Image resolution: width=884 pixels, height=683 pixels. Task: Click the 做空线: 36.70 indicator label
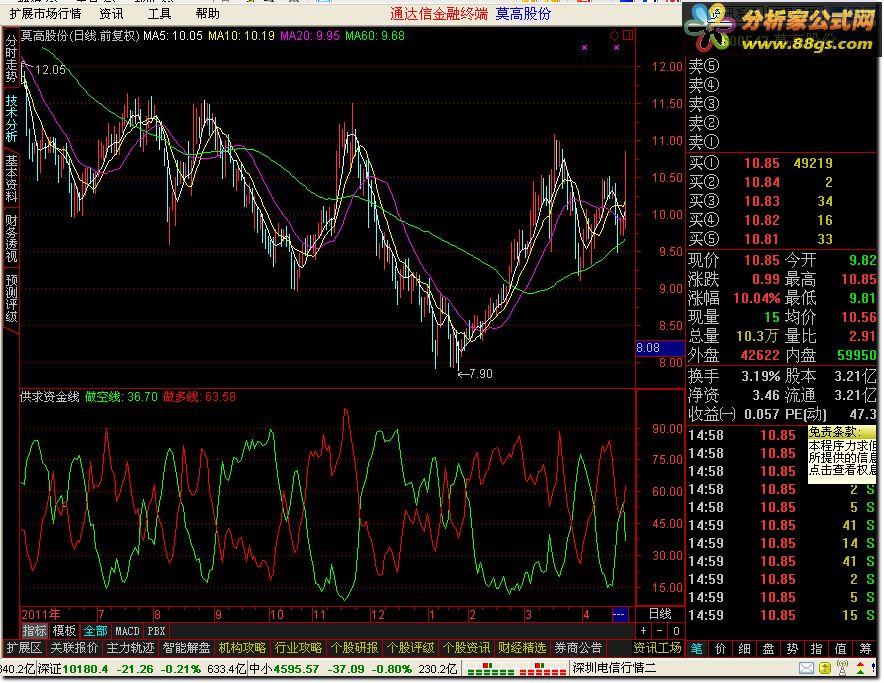coord(121,396)
